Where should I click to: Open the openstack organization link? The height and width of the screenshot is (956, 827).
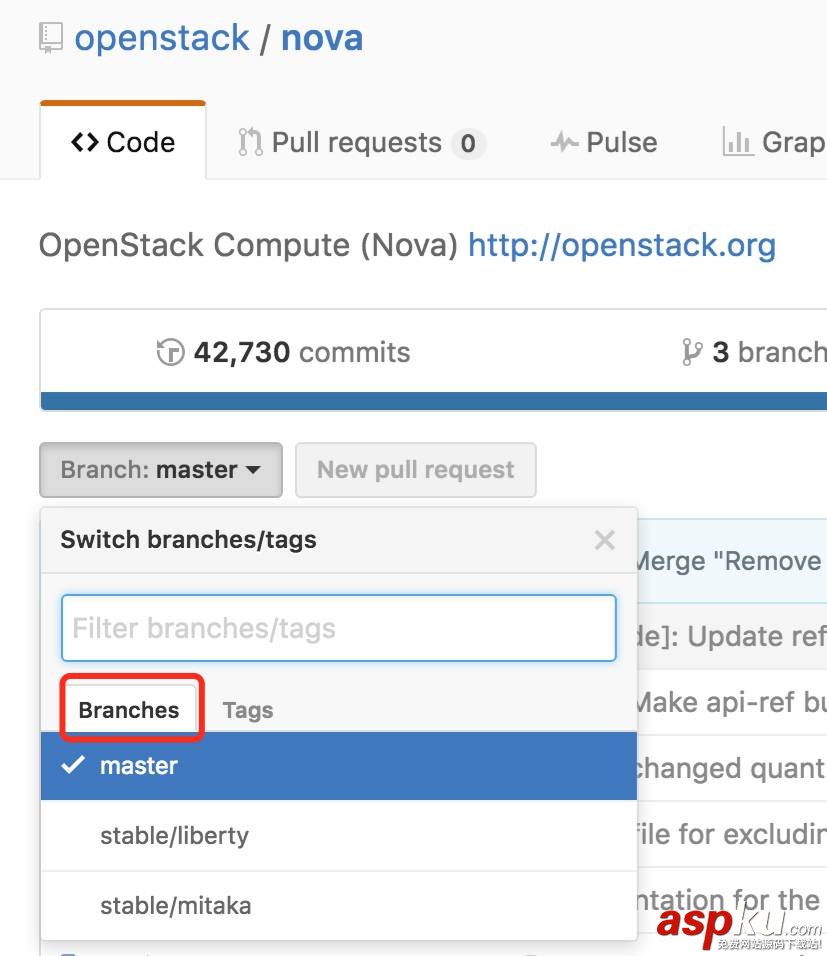pyautogui.click(x=162, y=38)
